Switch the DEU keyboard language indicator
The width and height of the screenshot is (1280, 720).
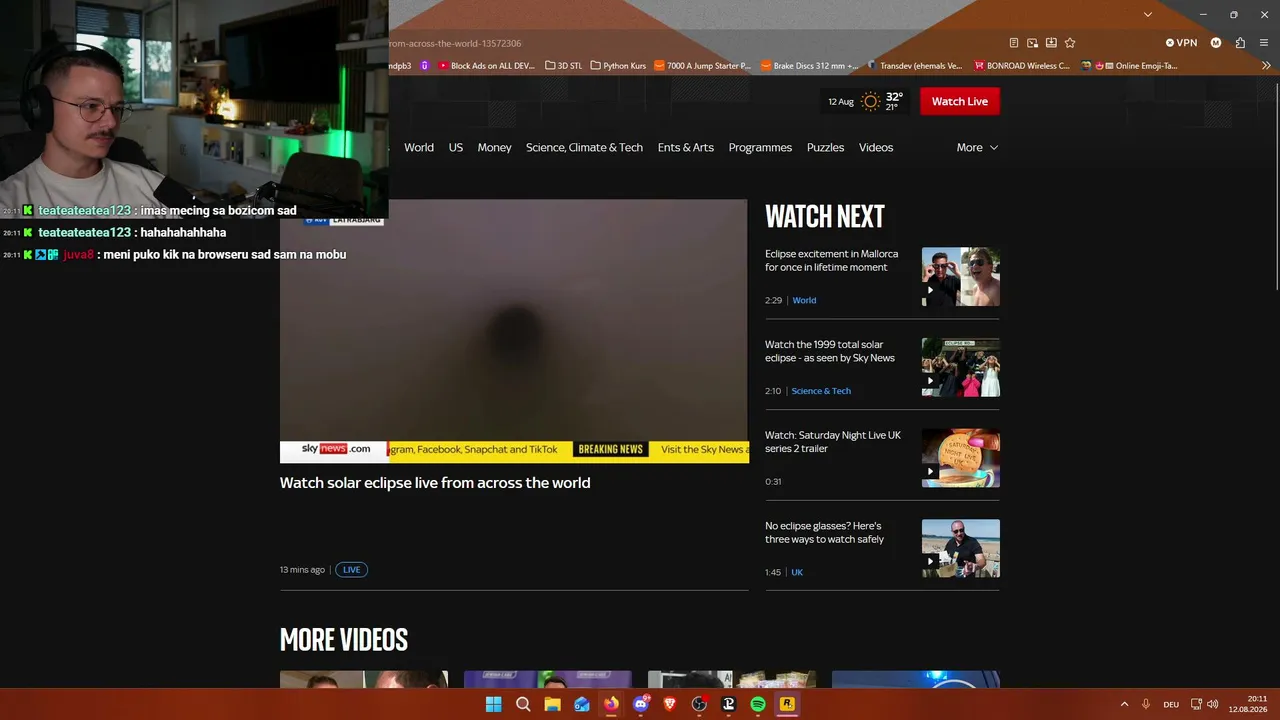[1171, 704]
